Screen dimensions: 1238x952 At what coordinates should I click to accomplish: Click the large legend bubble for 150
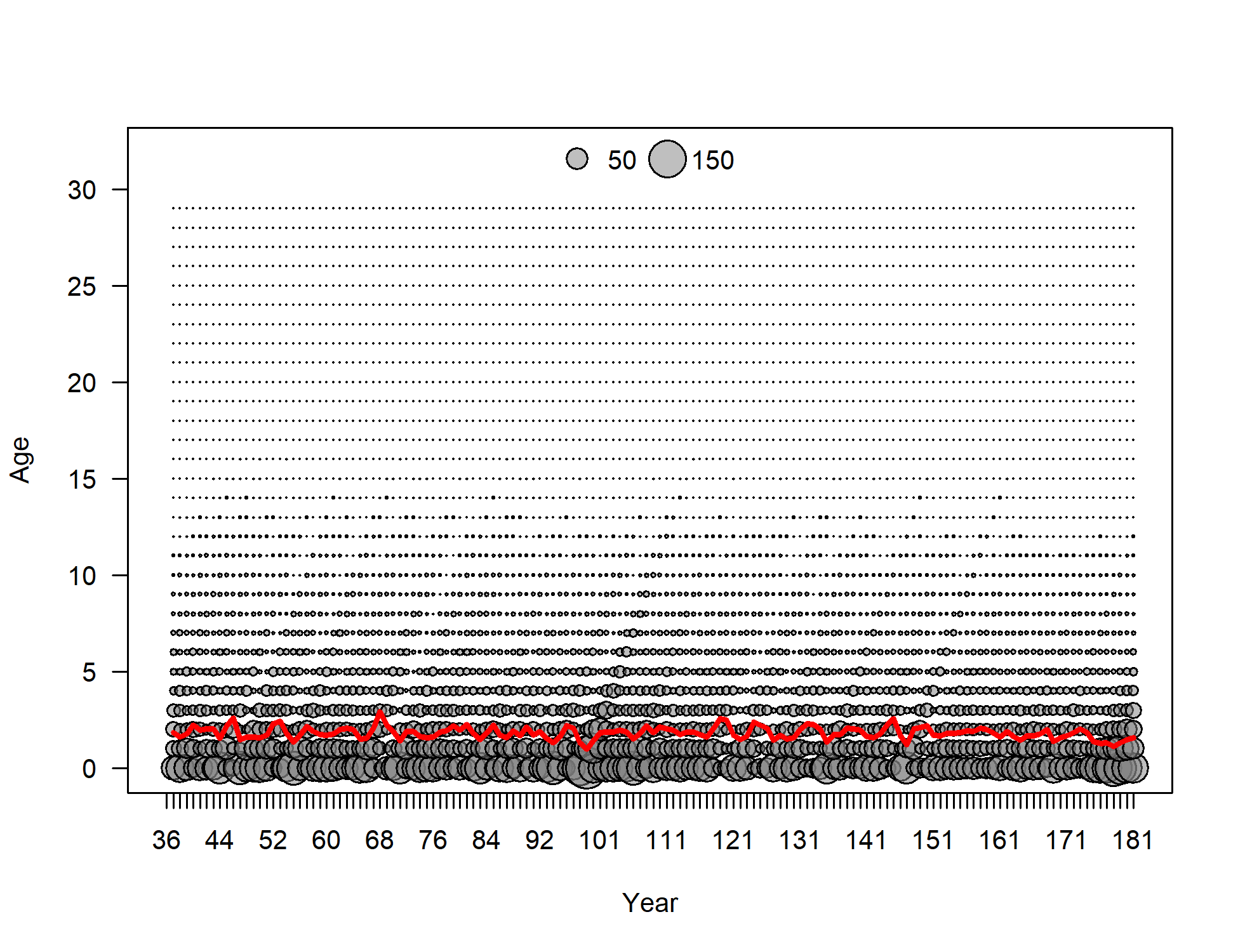[667, 159]
